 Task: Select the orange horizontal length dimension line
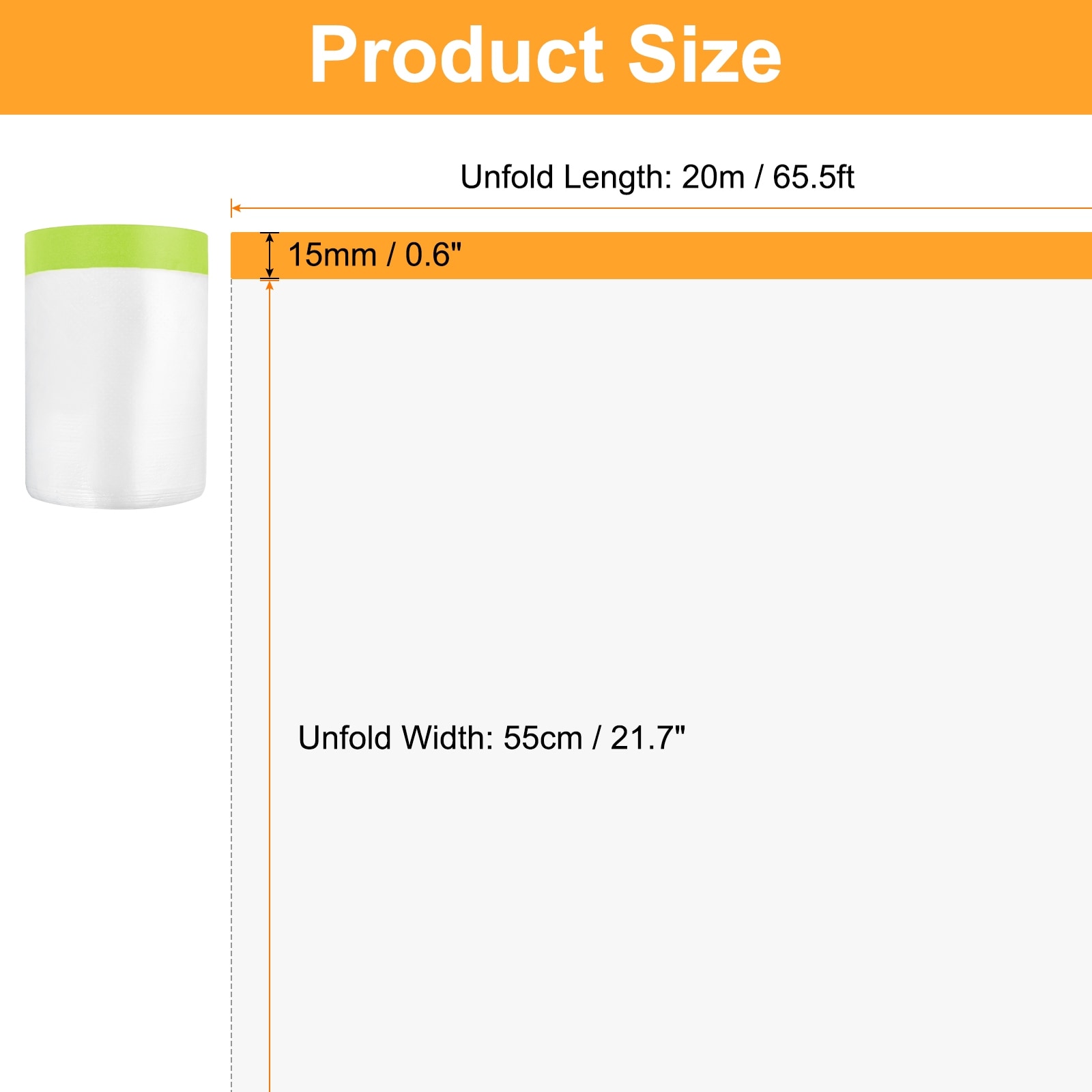point(661,208)
